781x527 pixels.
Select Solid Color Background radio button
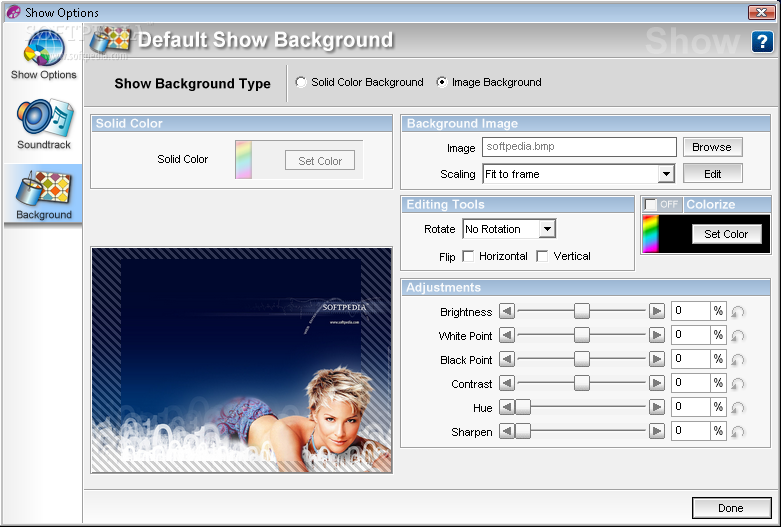tap(301, 82)
